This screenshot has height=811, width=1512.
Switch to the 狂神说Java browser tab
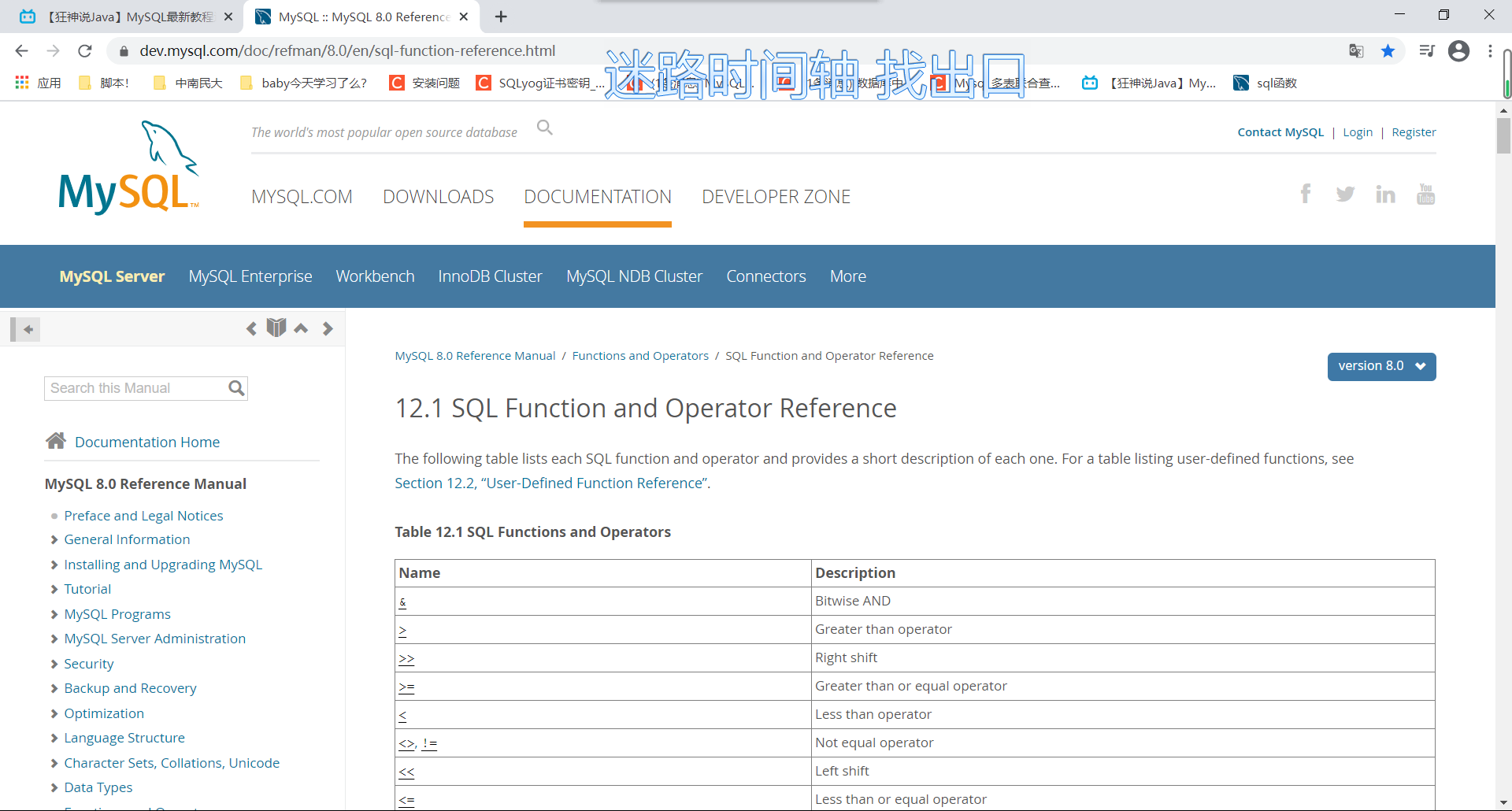click(x=126, y=17)
